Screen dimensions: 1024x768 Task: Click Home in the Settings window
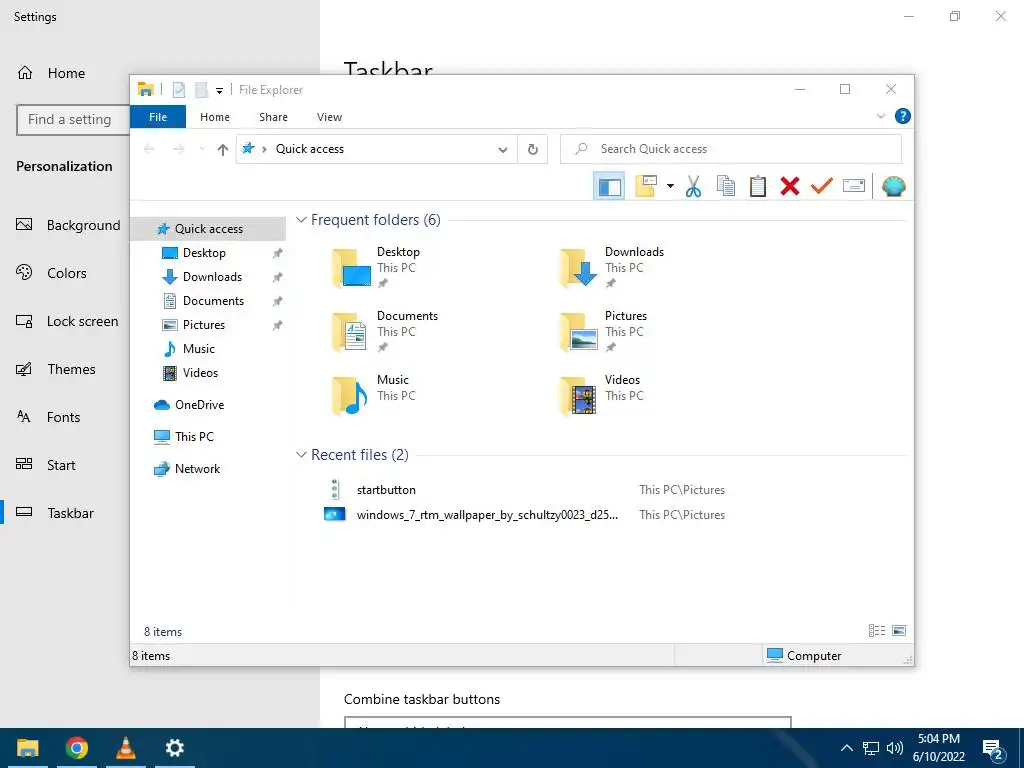click(x=66, y=73)
